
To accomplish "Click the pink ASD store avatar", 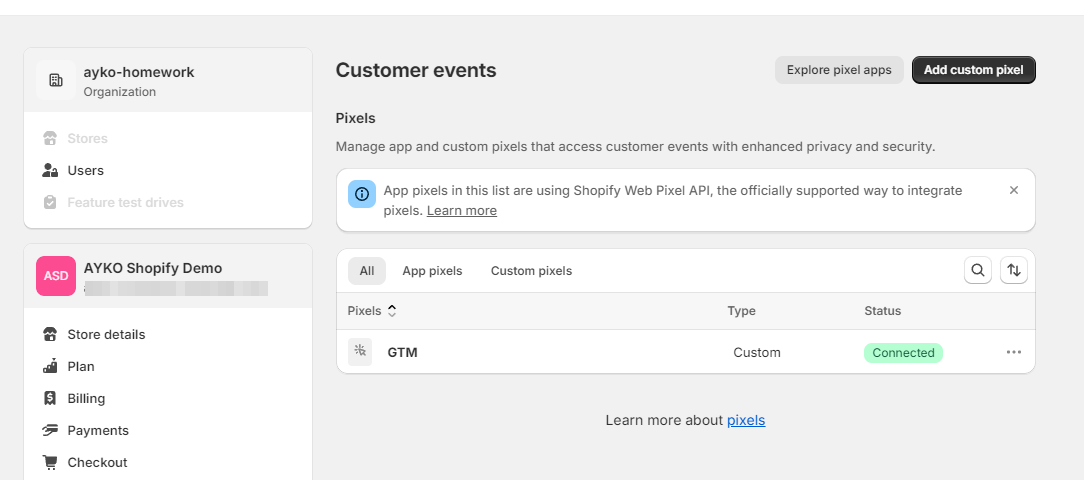I will [56, 275].
